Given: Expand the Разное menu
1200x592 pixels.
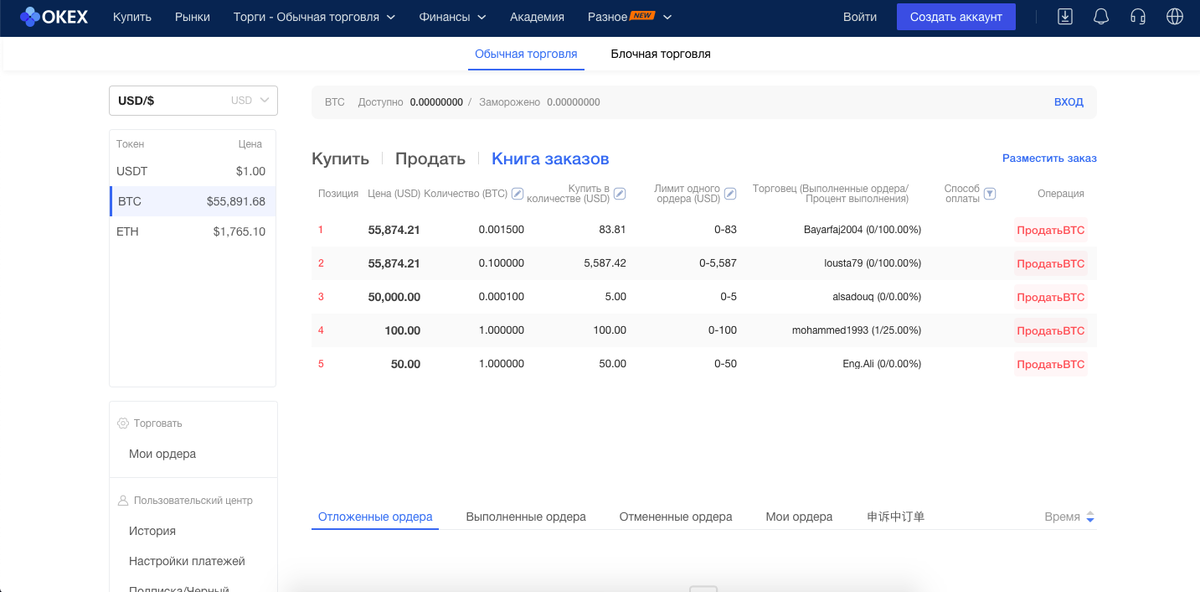Looking at the screenshot, I should [x=629, y=17].
